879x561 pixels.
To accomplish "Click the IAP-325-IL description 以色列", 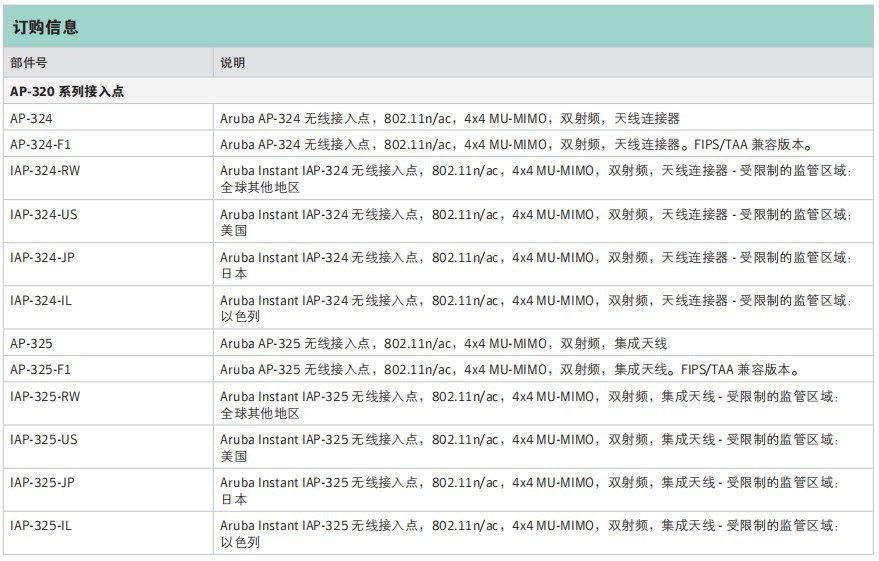I will coord(529,534).
